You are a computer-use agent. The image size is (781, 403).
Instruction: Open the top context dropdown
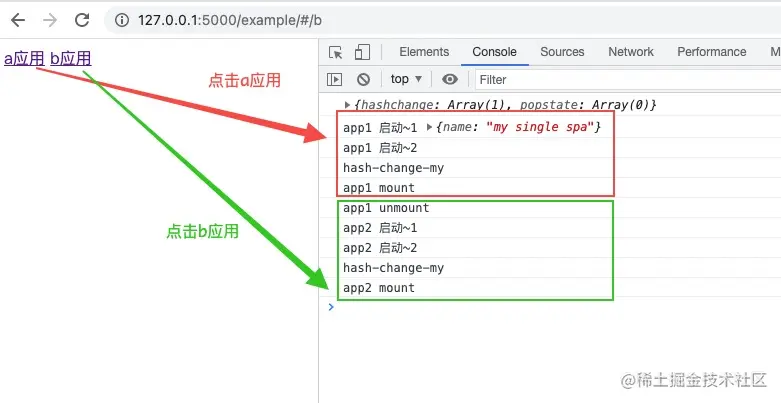tap(406, 79)
